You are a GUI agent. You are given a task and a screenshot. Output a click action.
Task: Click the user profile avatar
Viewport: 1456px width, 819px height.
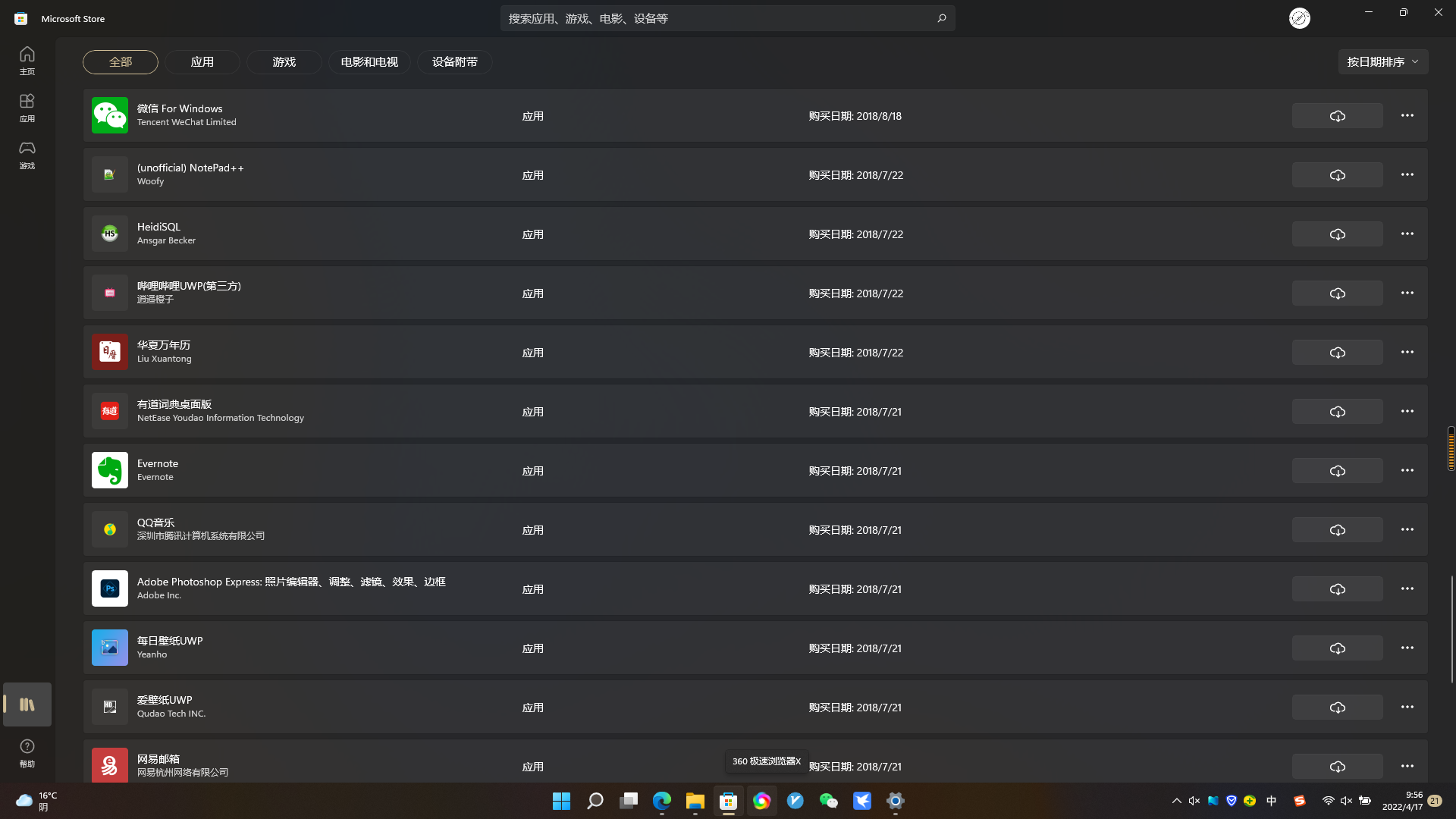click(1299, 18)
